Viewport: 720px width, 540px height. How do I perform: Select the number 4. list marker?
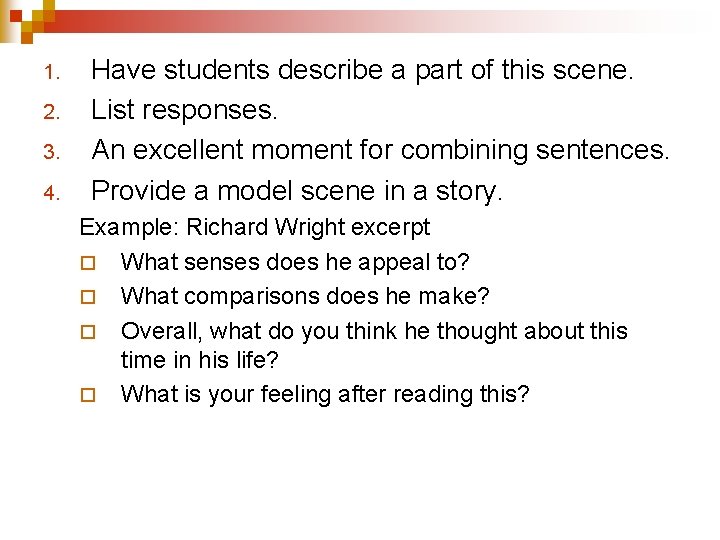[x=52, y=193]
